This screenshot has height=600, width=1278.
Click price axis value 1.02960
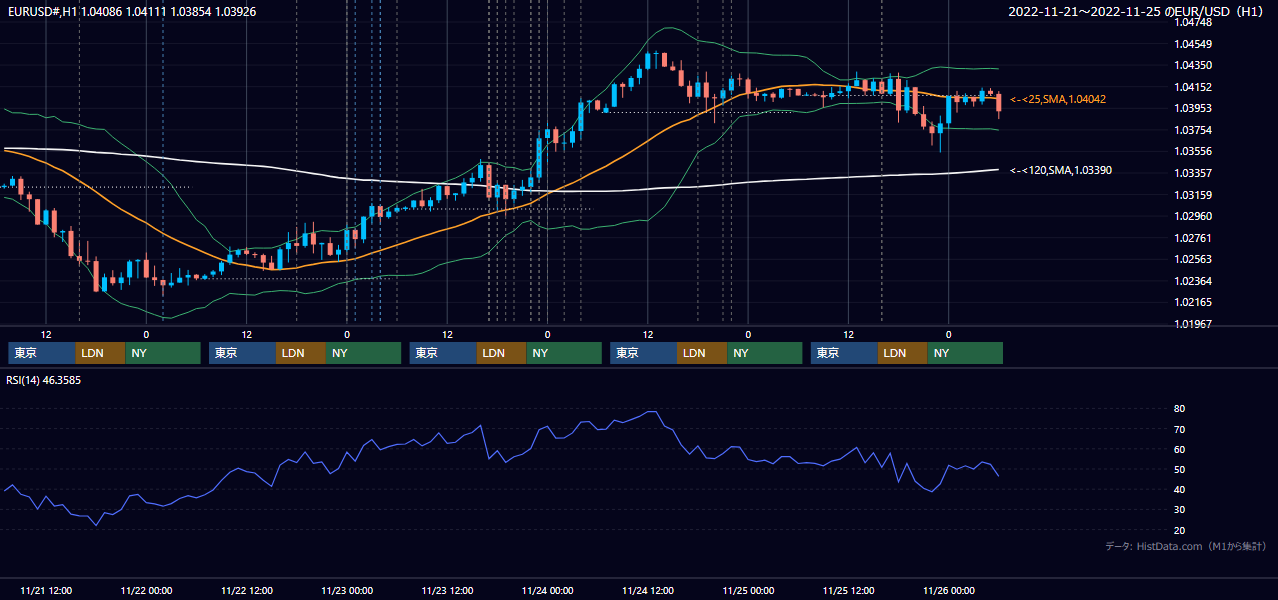point(1194,216)
